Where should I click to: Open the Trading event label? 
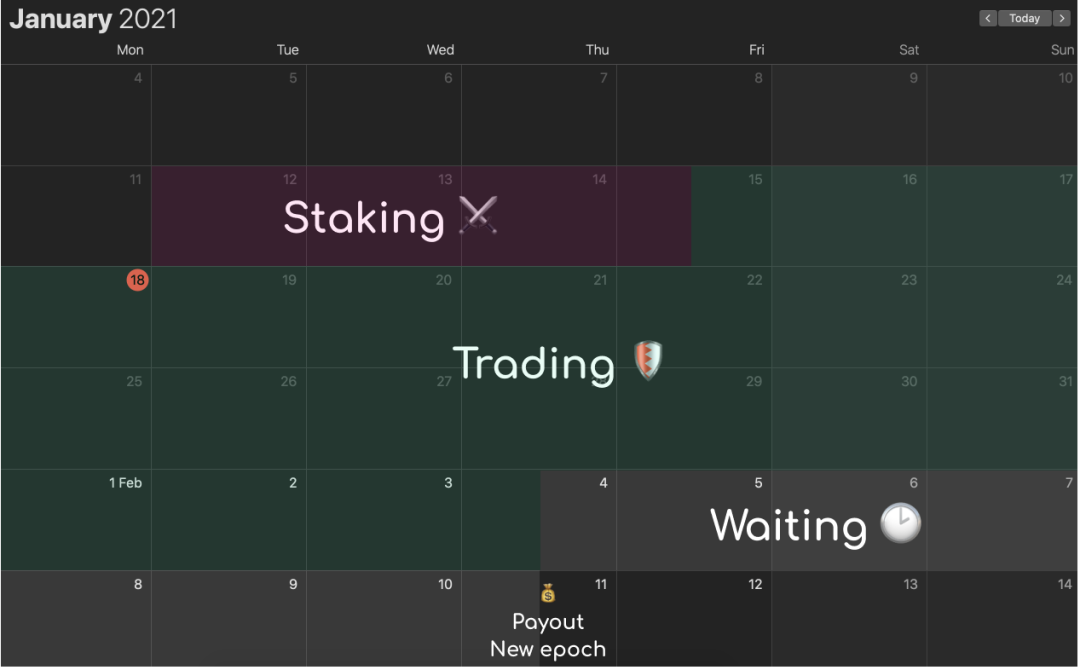click(533, 364)
